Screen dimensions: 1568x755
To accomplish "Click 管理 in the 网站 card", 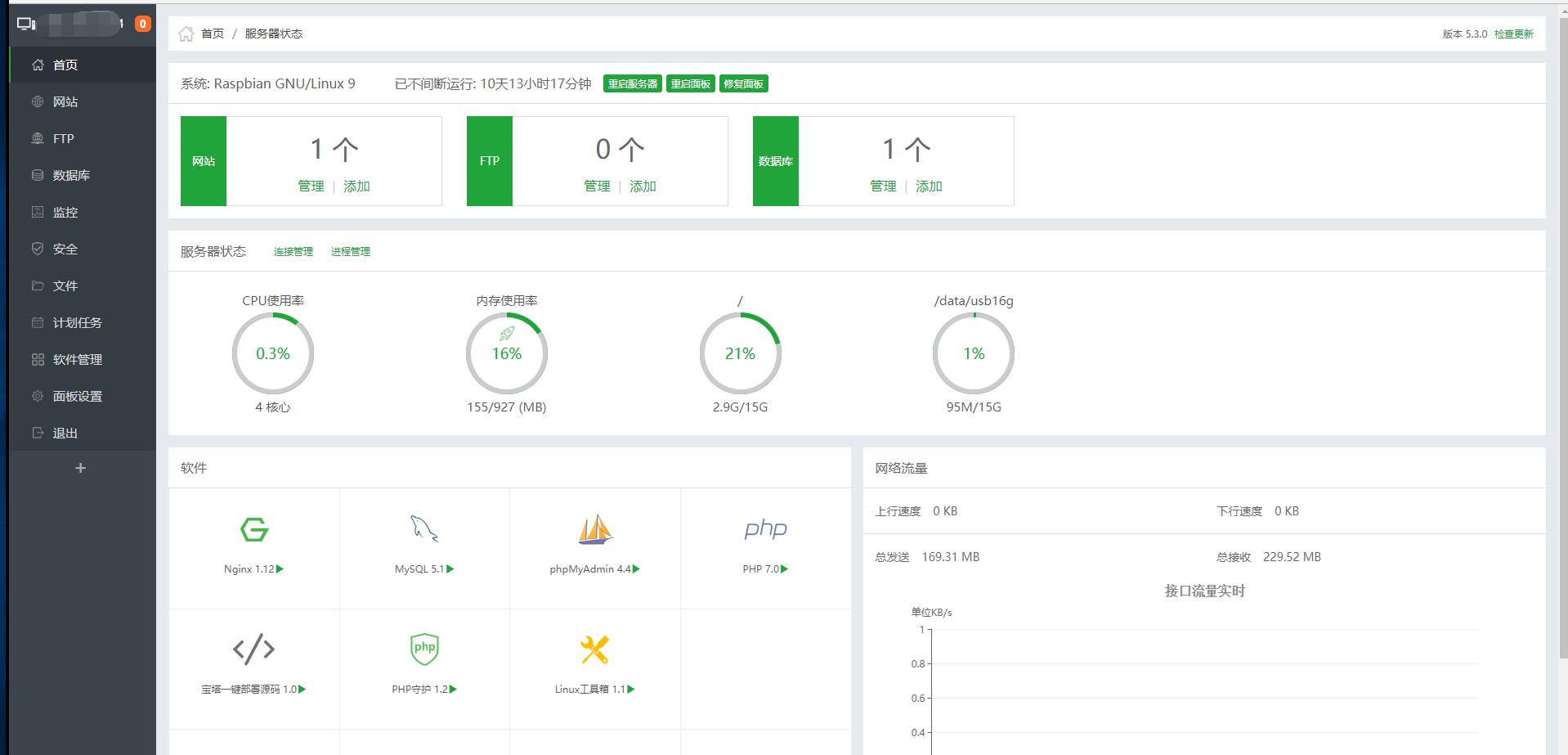I will pos(311,187).
